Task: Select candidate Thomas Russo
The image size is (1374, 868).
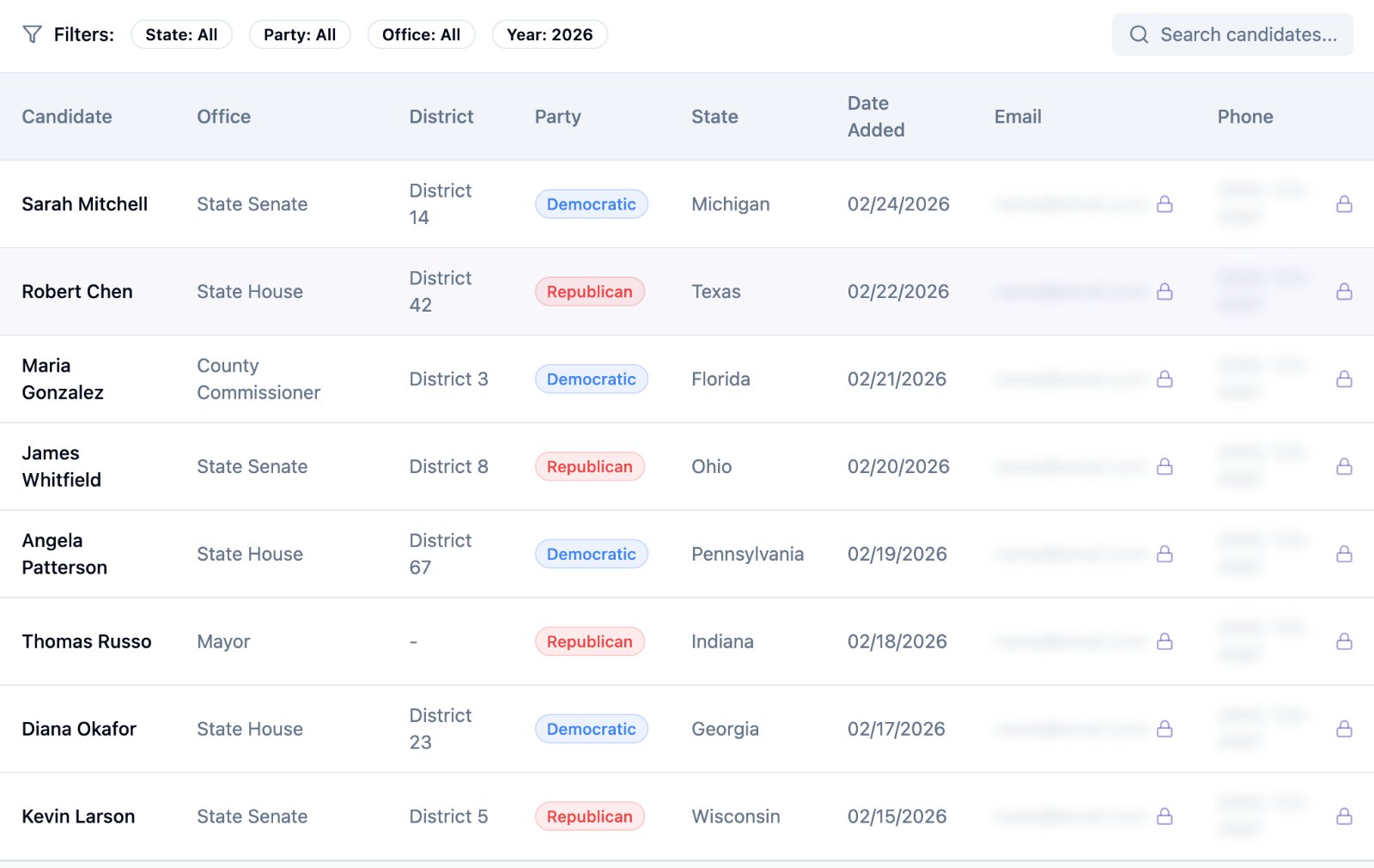Action: pos(87,642)
